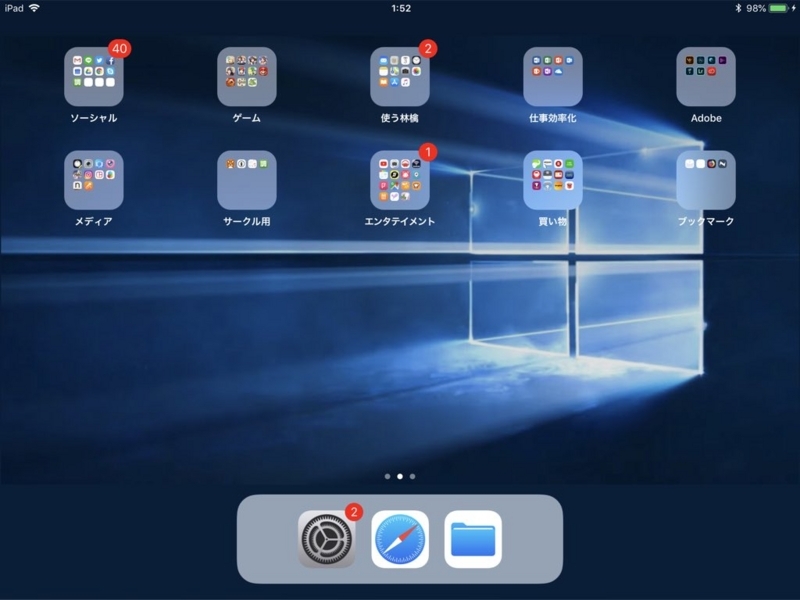This screenshot has height=600, width=800.
Task: Launch Settings from the dock
Action: (327, 539)
